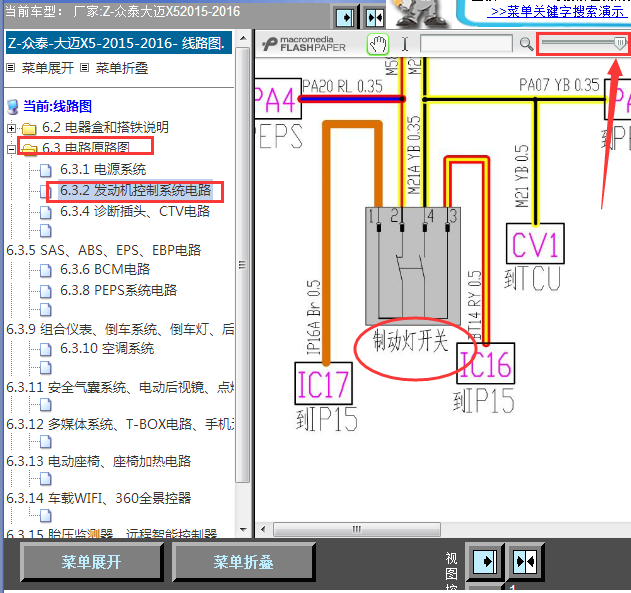Open the 6.2 电器盒和搭铁说明 folder
Screen dimensions: 631x593
[105, 128]
